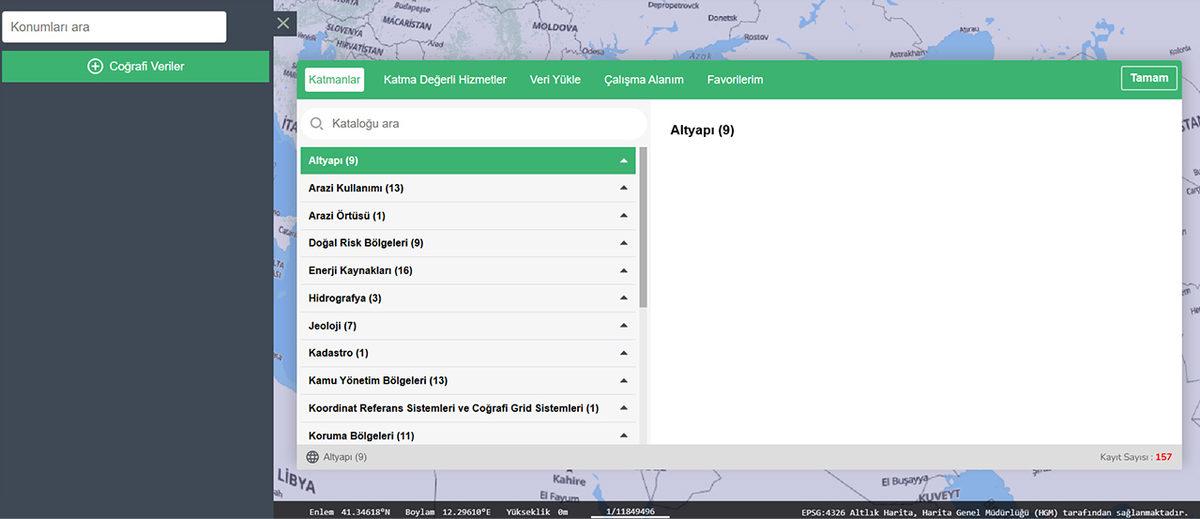1200x519 pixels.
Task: Click the globe icon in the footer bar
Action: [312, 457]
